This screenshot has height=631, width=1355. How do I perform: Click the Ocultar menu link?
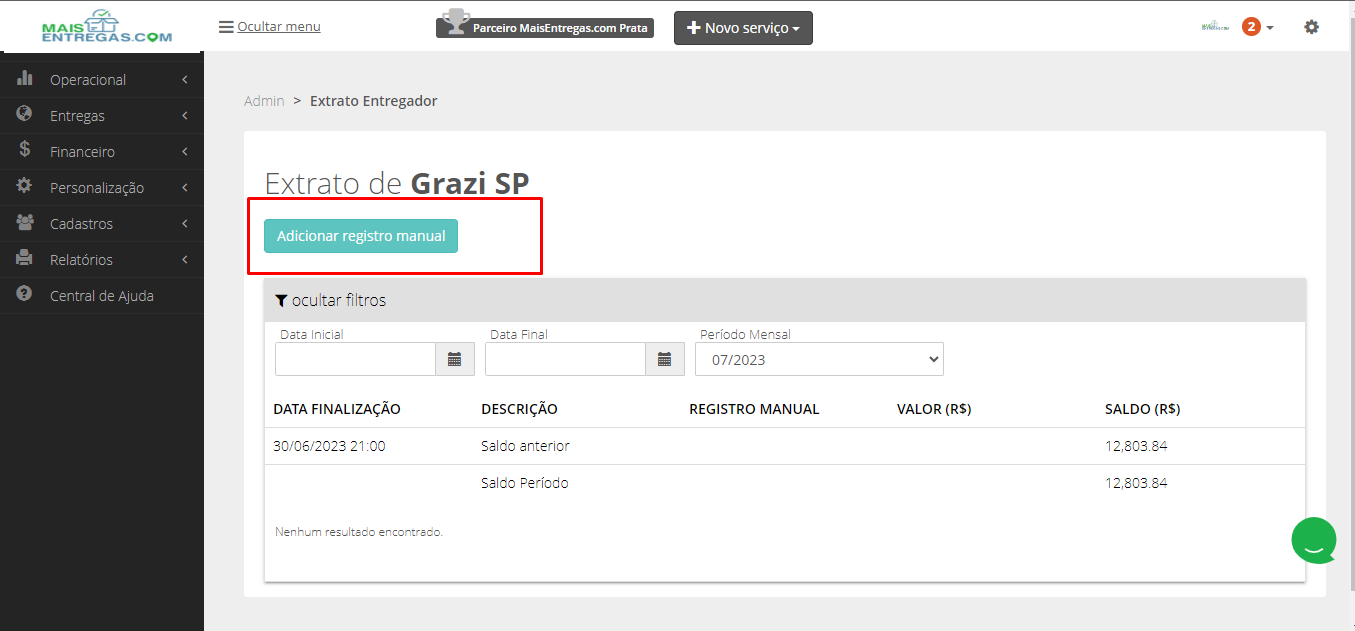pyautogui.click(x=279, y=27)
